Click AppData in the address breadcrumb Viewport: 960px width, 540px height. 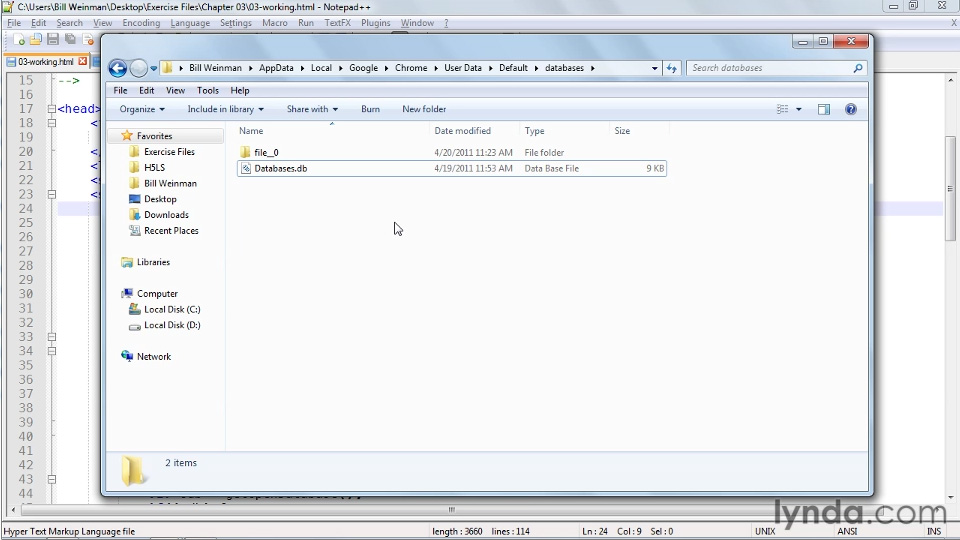276,68
